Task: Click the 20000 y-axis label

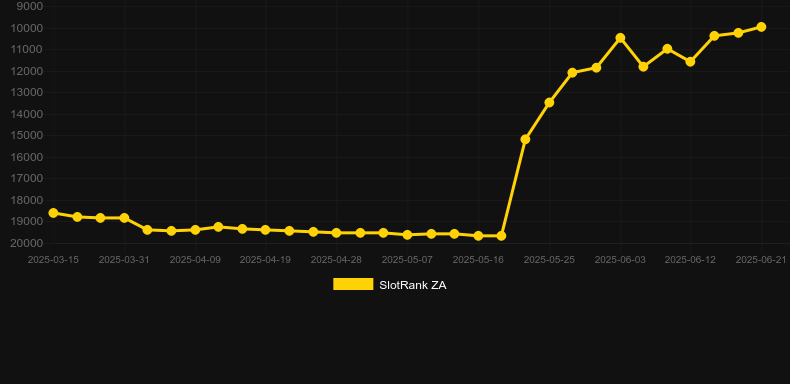Action: pos(27,243)
